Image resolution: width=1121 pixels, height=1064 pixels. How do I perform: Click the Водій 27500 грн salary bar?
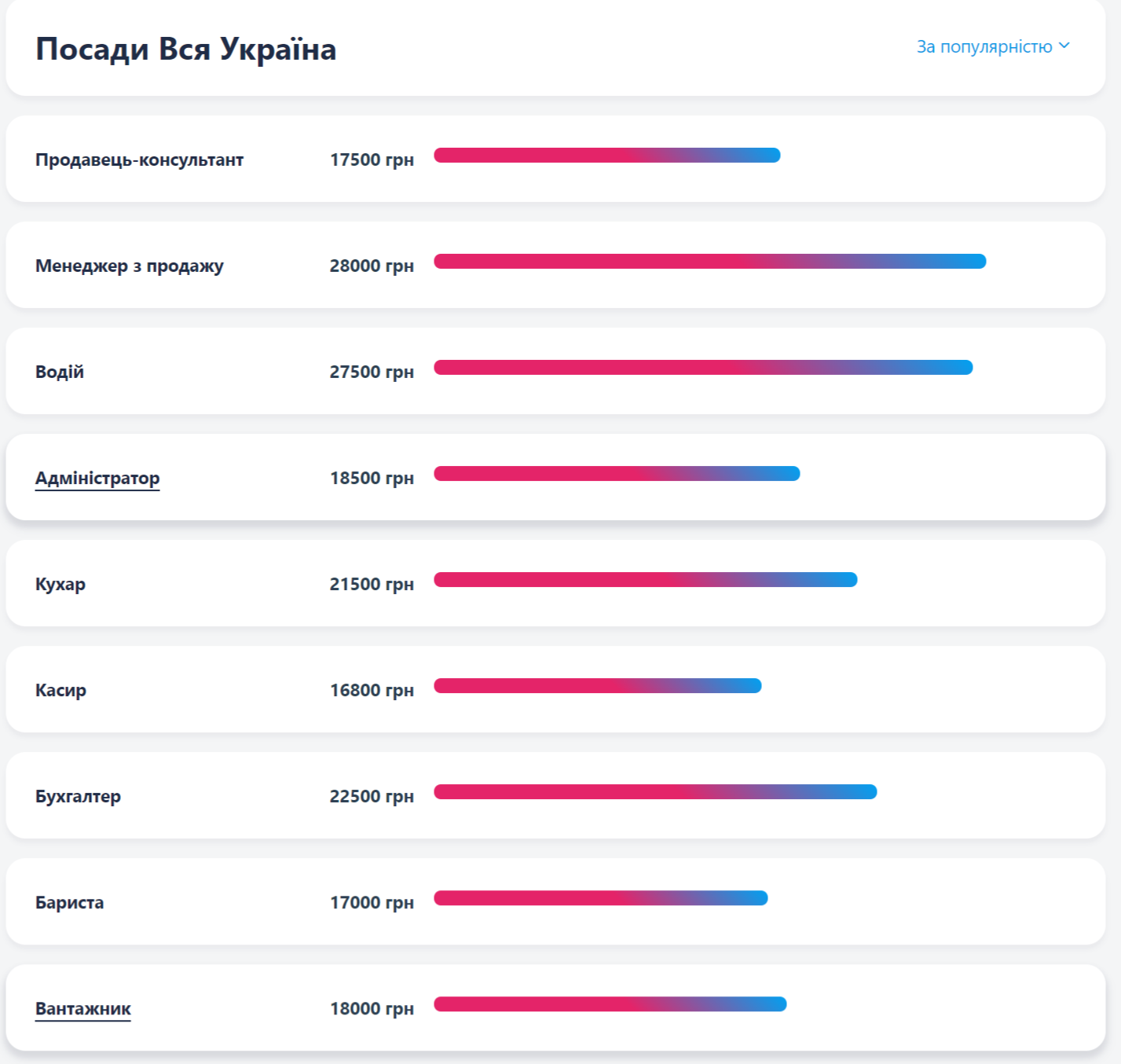[x=703, y=368]
